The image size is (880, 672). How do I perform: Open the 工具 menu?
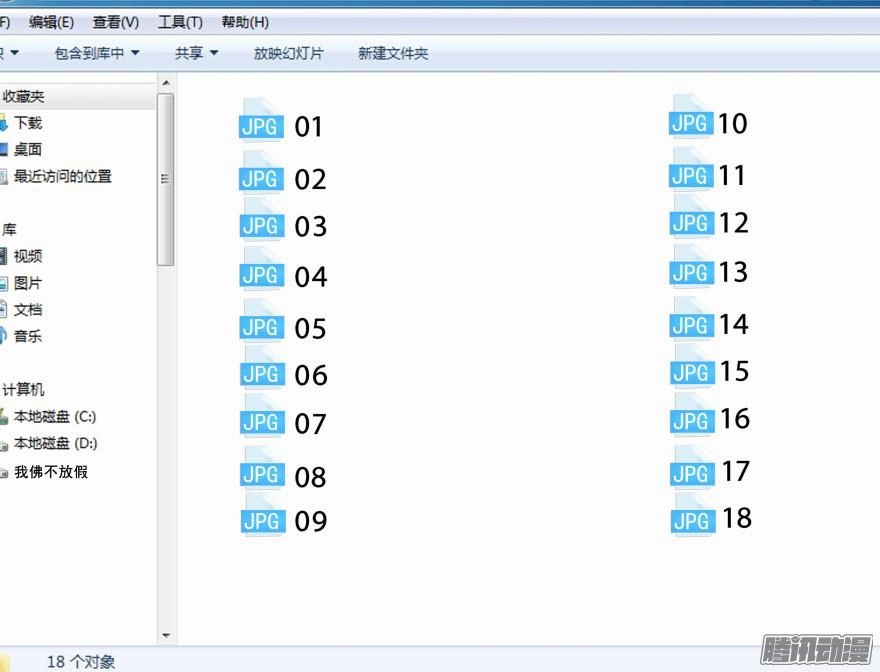point(178,21)
